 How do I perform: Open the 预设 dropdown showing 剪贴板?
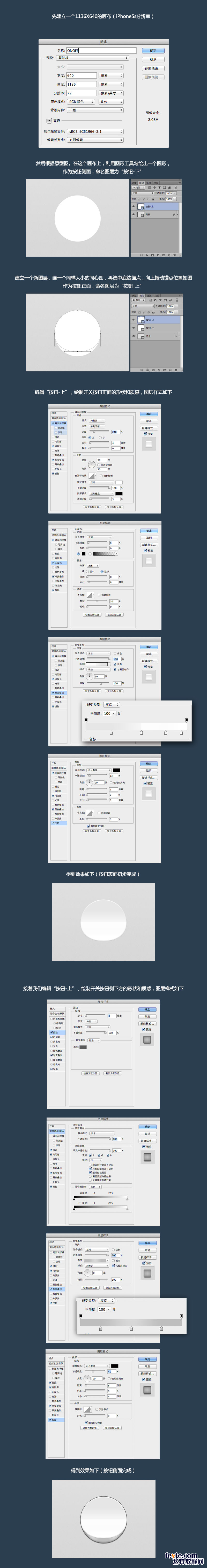tap(93, 58)
